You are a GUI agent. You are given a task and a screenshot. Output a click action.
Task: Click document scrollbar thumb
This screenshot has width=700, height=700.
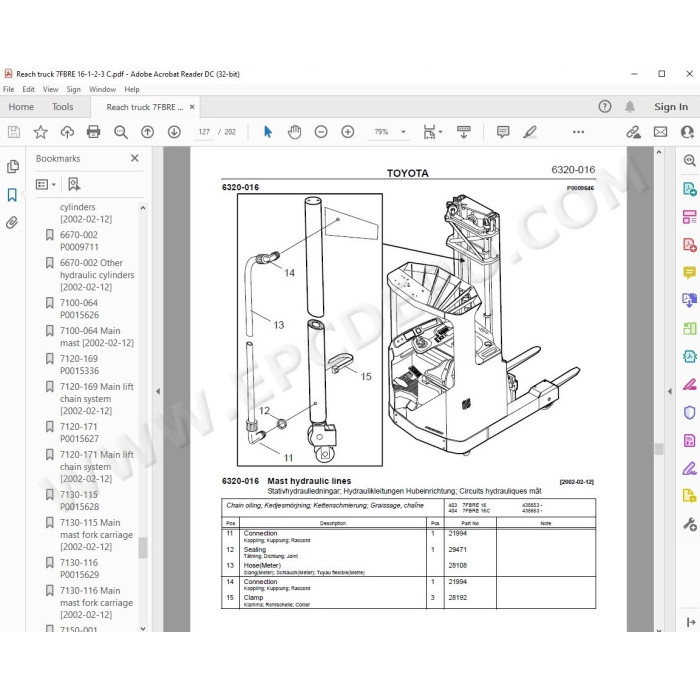[x=659, y=448]
